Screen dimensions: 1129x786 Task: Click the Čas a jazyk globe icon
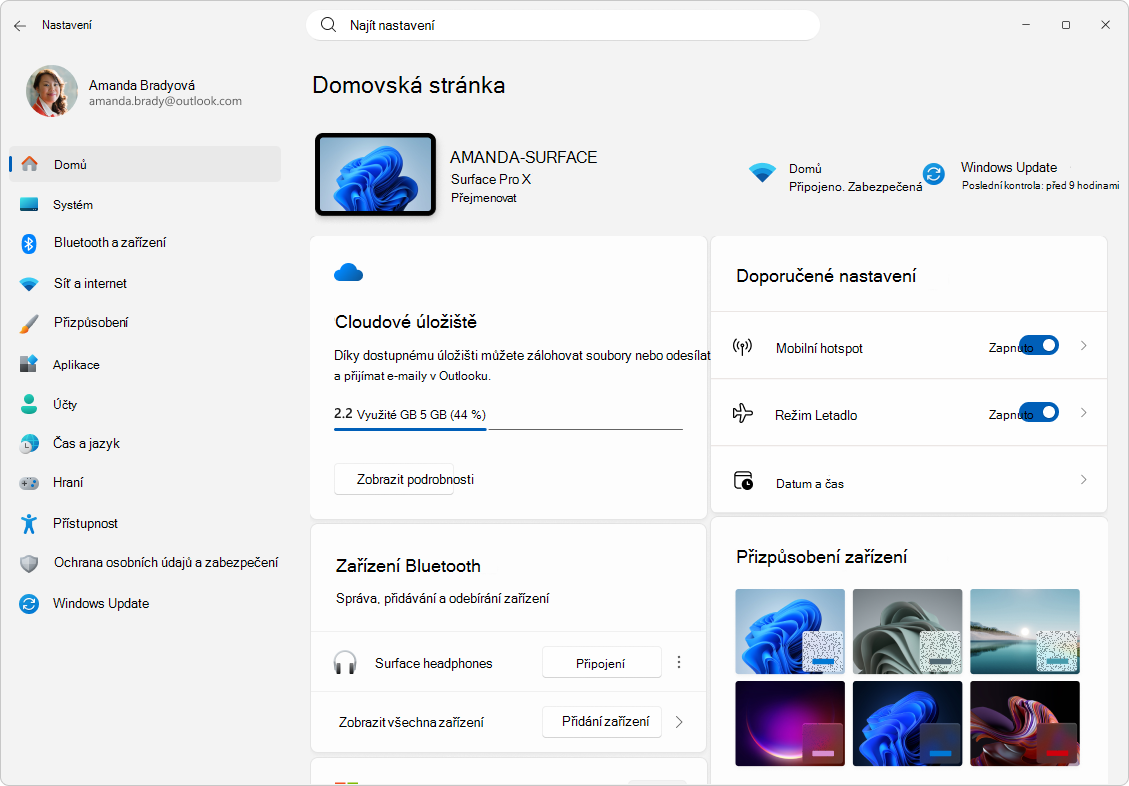coord(29,443)
